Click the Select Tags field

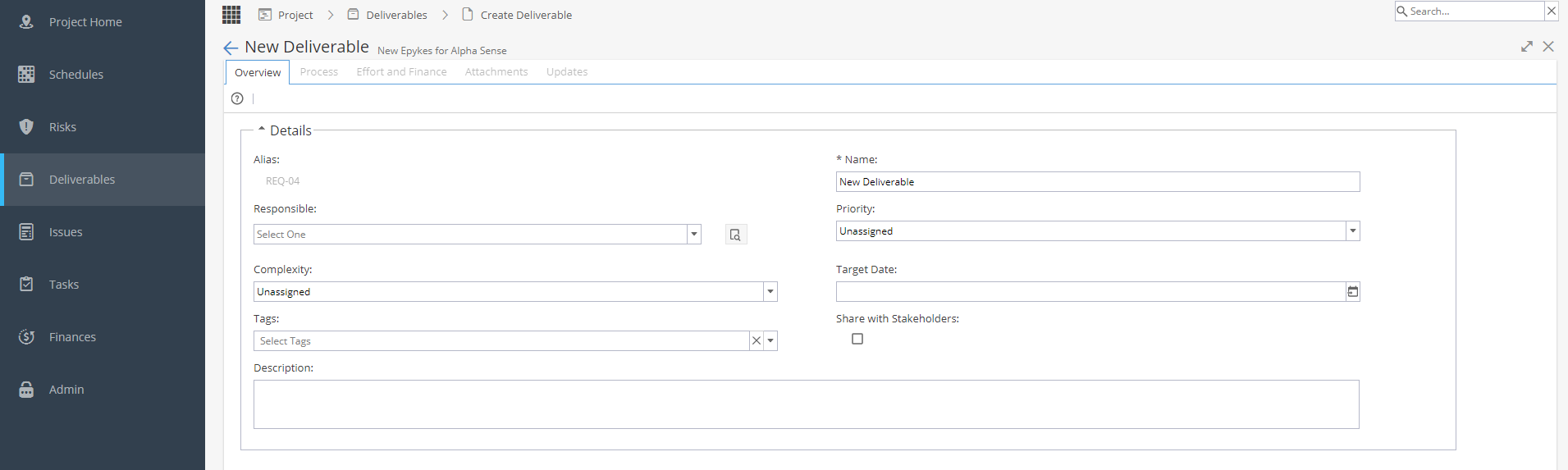coord(501,341)
